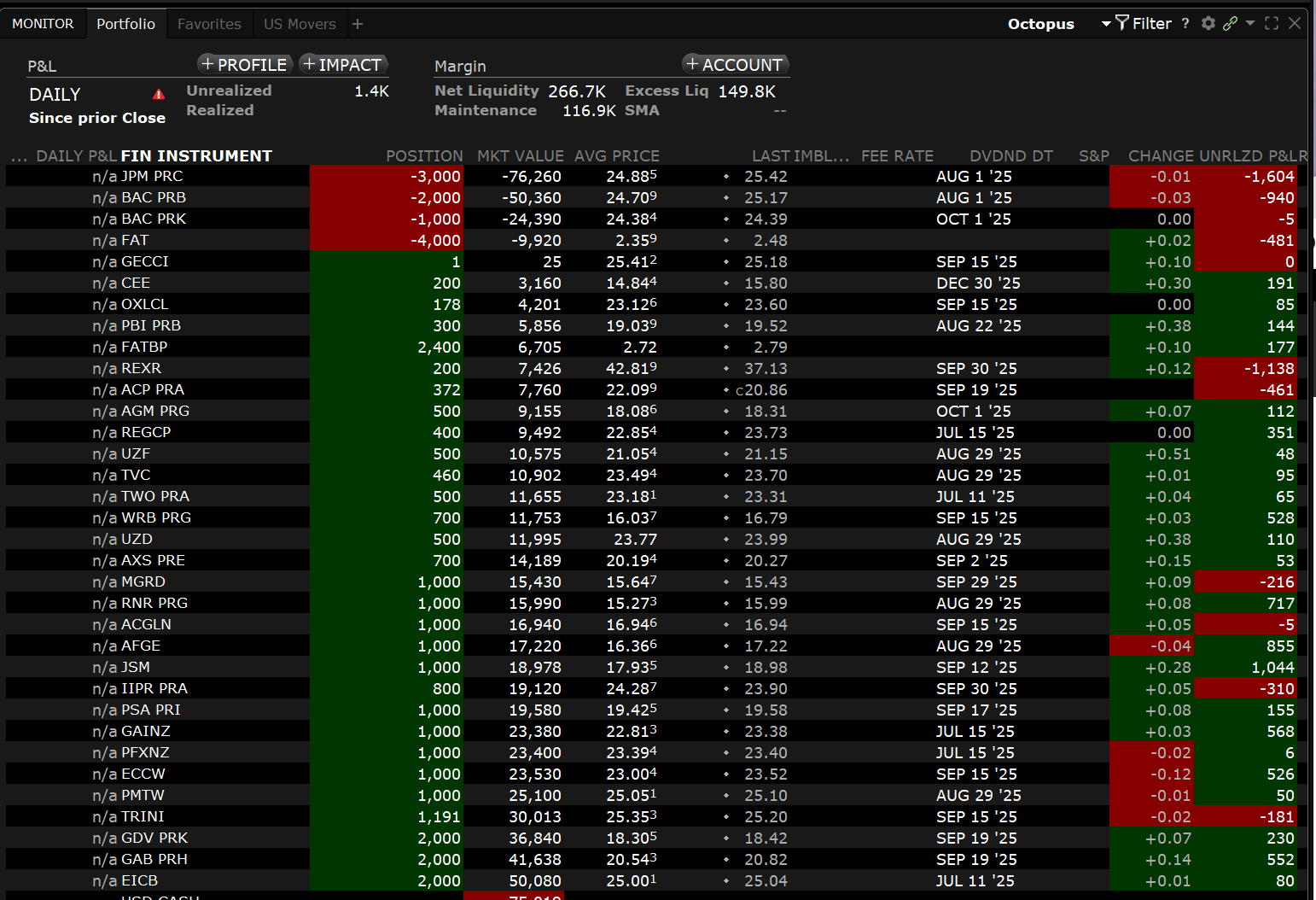Click the fullscreen brackets icon
This screenshot has width=1316, height=900.
pyautogui.click(x=1272, y=23)
